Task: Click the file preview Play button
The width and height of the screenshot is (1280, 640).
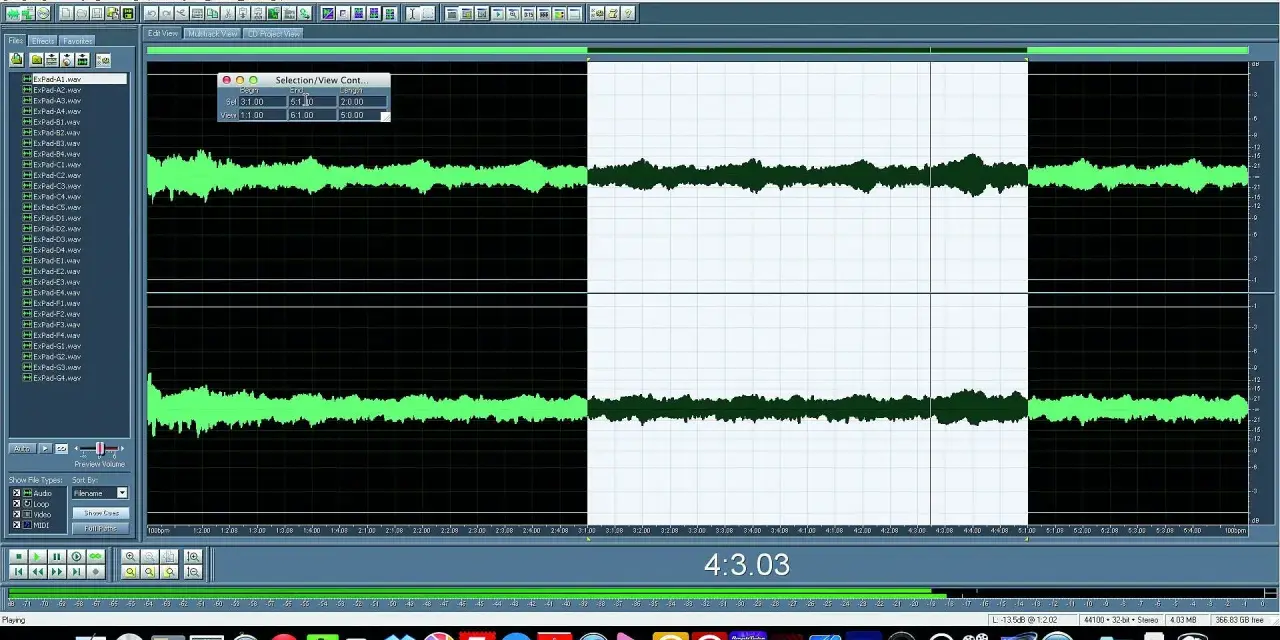Action: [45, 448]
